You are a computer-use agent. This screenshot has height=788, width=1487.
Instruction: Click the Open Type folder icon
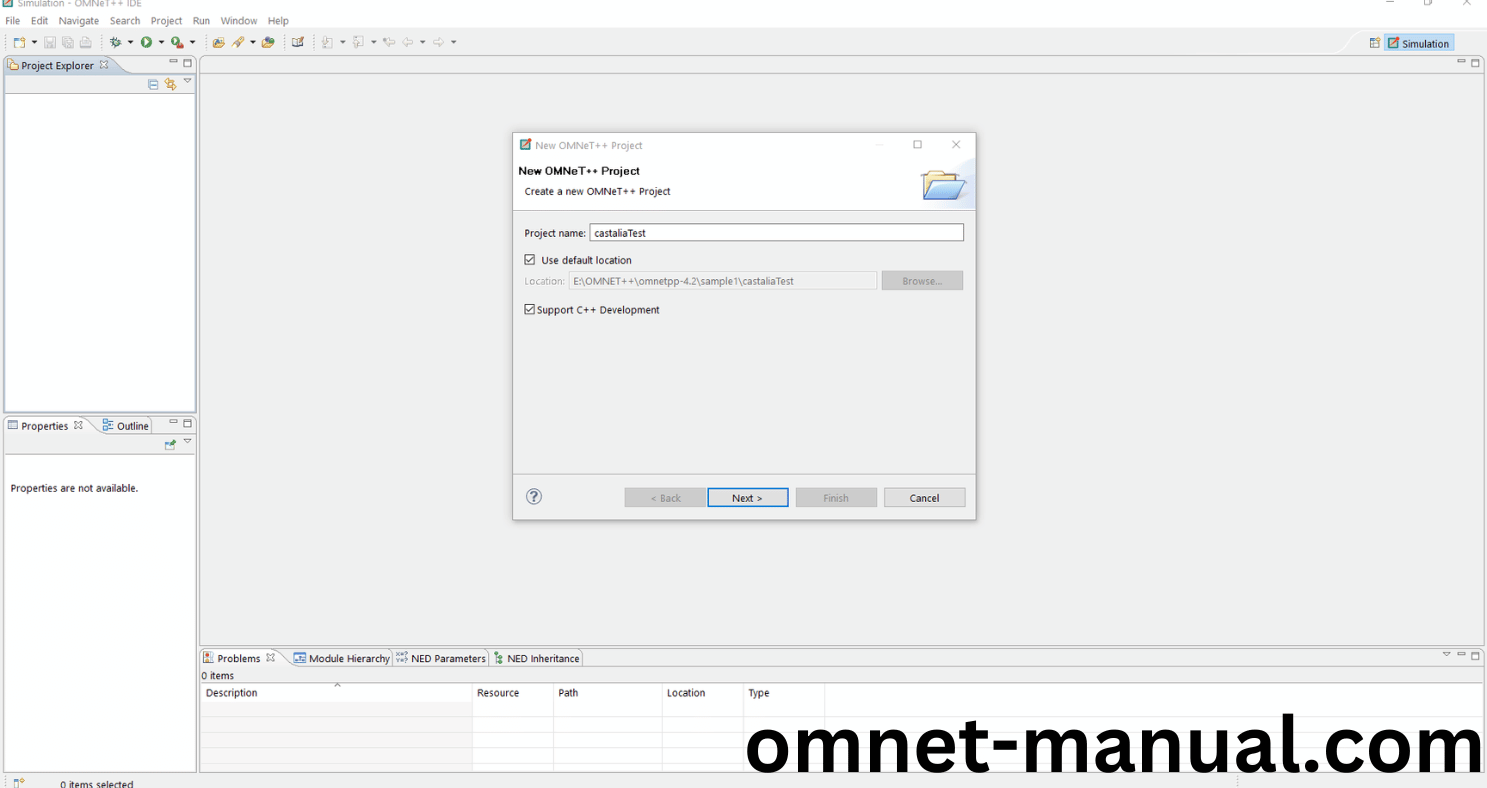tap(219, 42)
